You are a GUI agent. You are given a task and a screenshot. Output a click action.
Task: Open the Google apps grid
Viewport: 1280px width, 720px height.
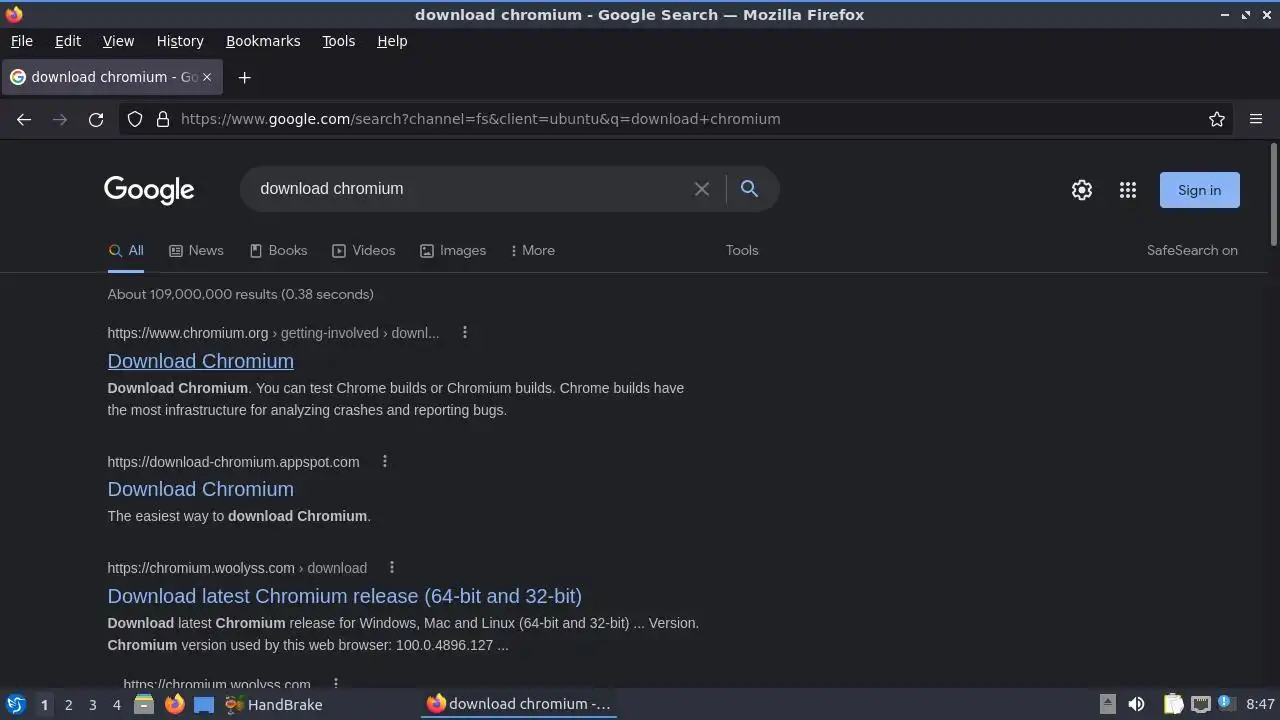(x=1128, y=190)
